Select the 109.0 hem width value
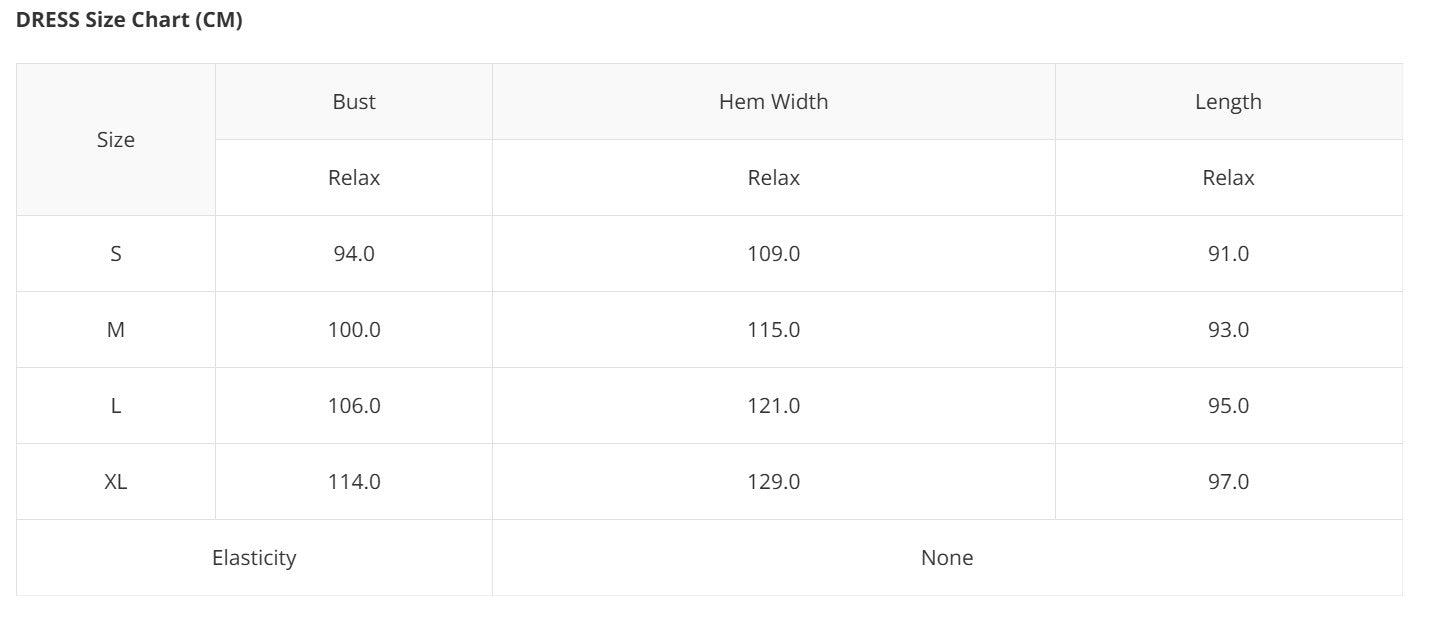1432x622 pixels. pos(773,254)
